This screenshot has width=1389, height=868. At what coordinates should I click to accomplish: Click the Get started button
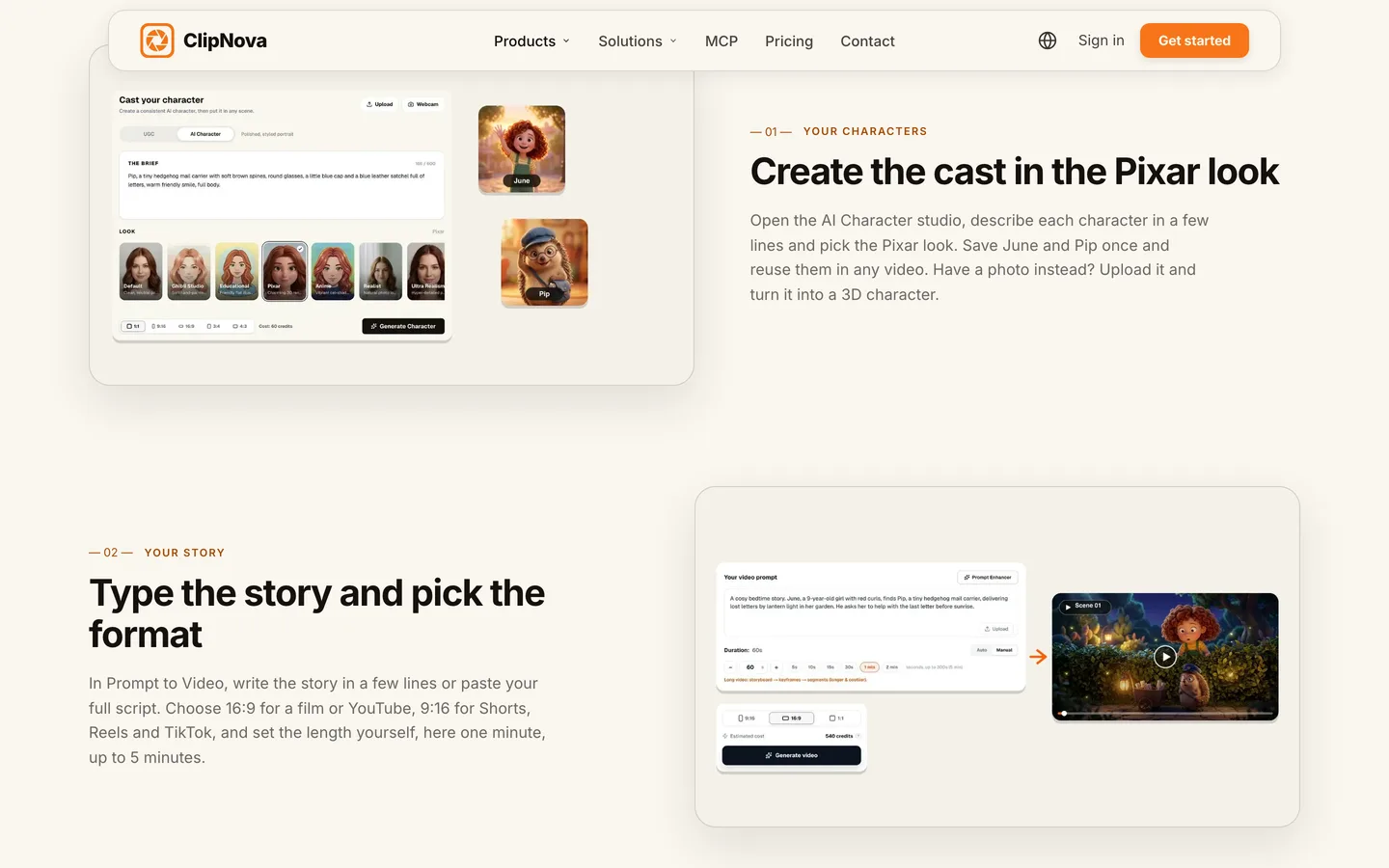click(1194, 41)
